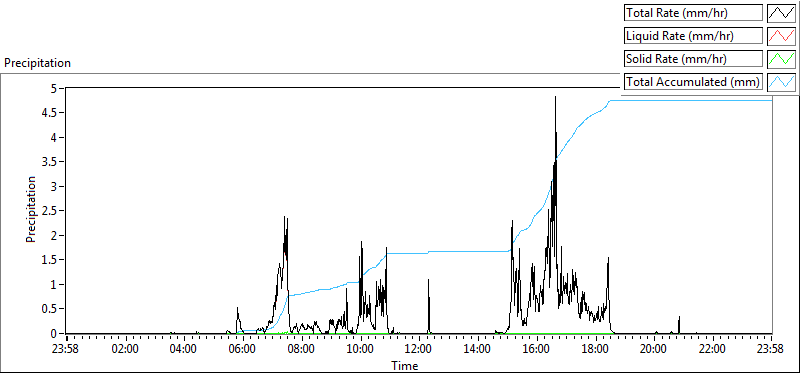This screenshot has width=800, height=373.
Task: Click the tallest rate peak near 16:30
Action: 555,97
